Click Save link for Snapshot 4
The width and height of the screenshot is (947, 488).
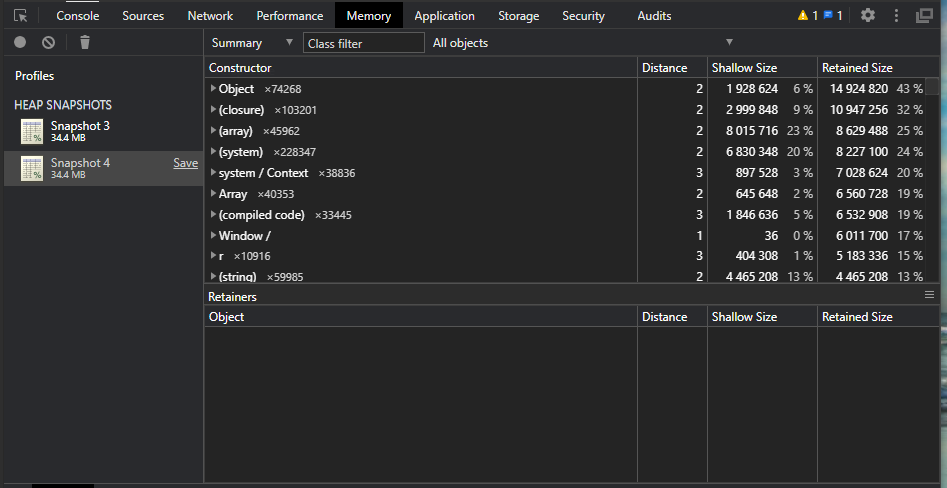point(185,163)
